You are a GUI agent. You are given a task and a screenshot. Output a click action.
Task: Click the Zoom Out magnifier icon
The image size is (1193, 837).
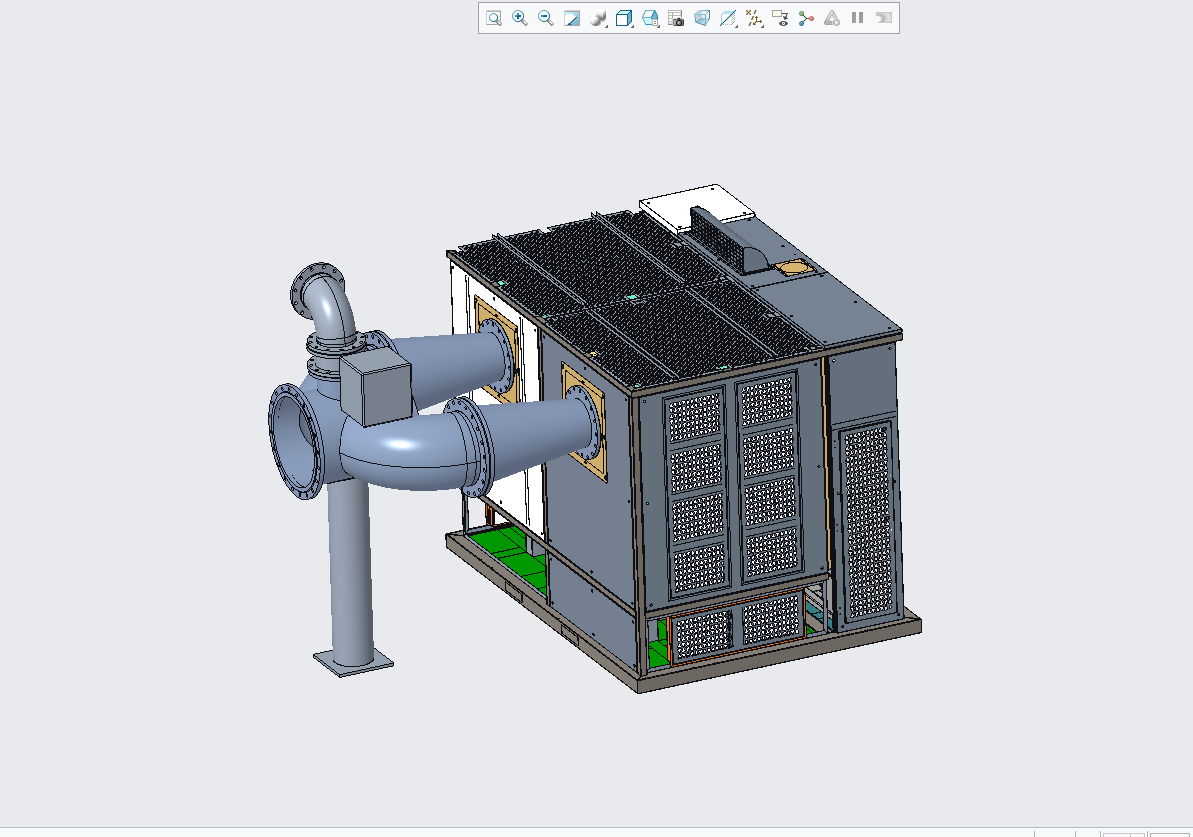[546, 18]
